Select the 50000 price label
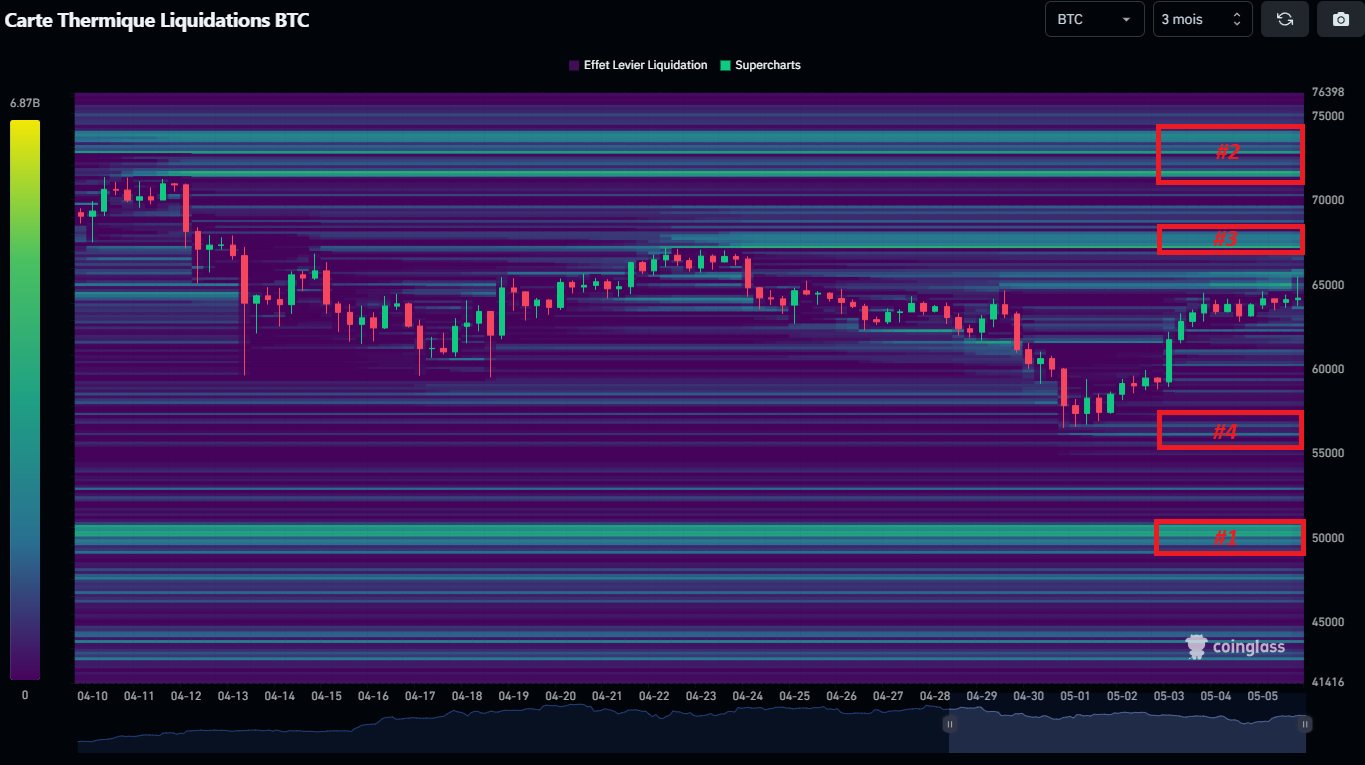Viewport: 1365px width, 765px height. [1328, 537]
